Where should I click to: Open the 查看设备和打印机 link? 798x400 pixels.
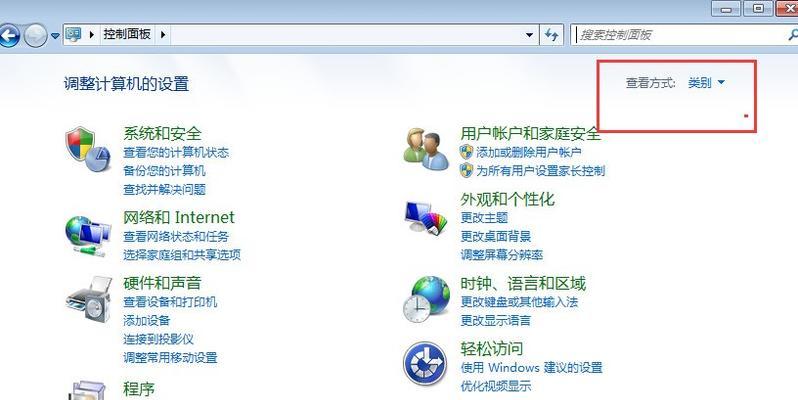pyautogui.click(x=170, y=302)
